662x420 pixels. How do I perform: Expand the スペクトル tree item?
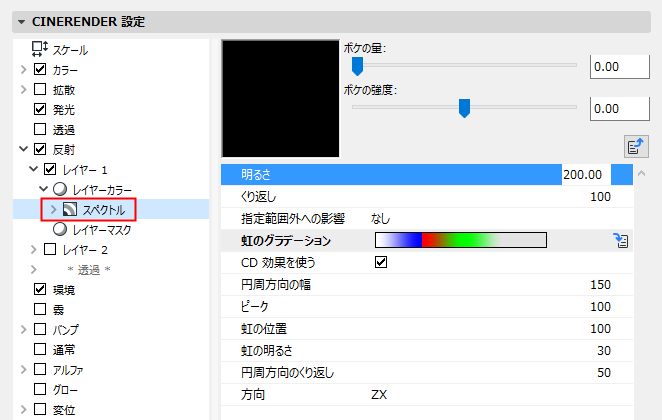click(53, 209)
